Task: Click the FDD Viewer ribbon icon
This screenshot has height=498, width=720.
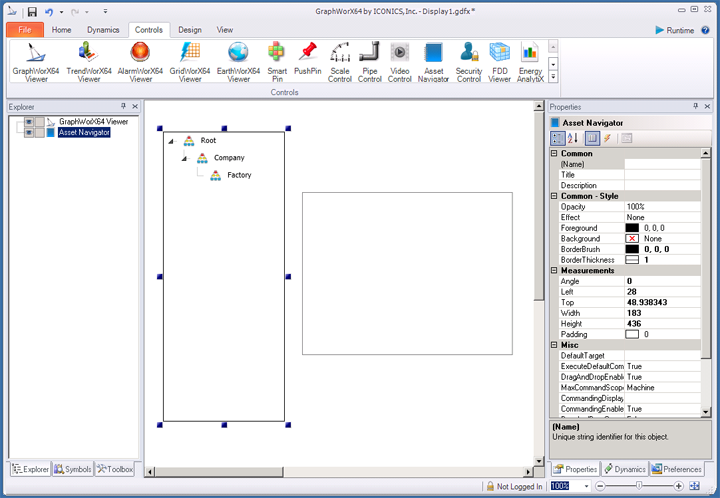Action: point(500,61)
